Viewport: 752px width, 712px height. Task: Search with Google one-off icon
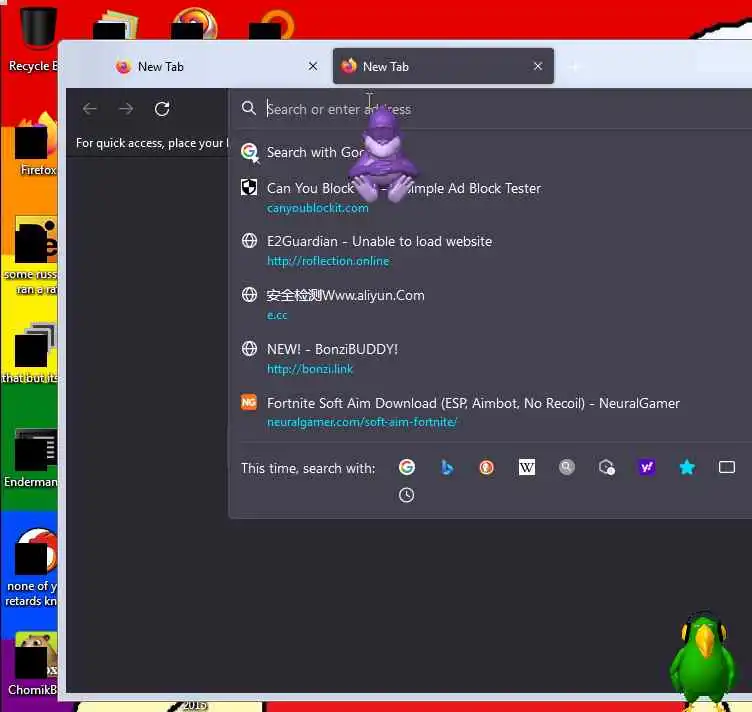(407, 467)
